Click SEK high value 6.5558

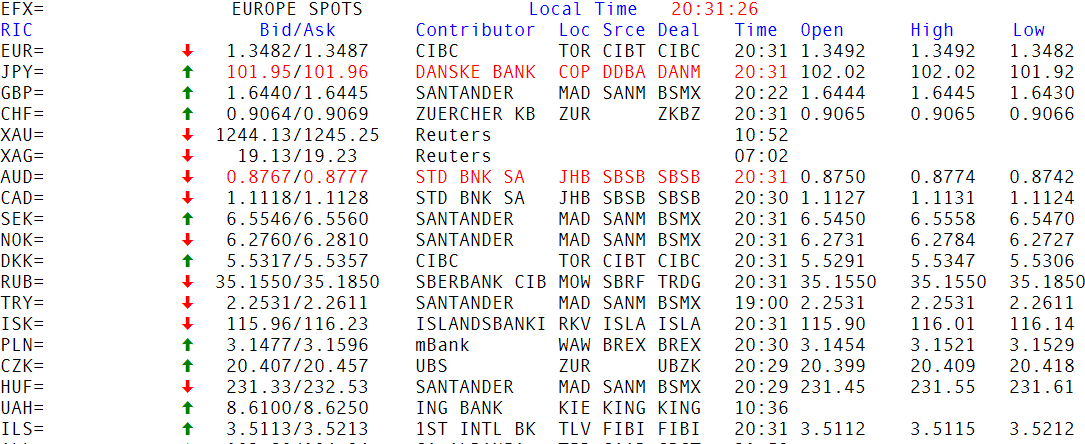pos(942,219)
